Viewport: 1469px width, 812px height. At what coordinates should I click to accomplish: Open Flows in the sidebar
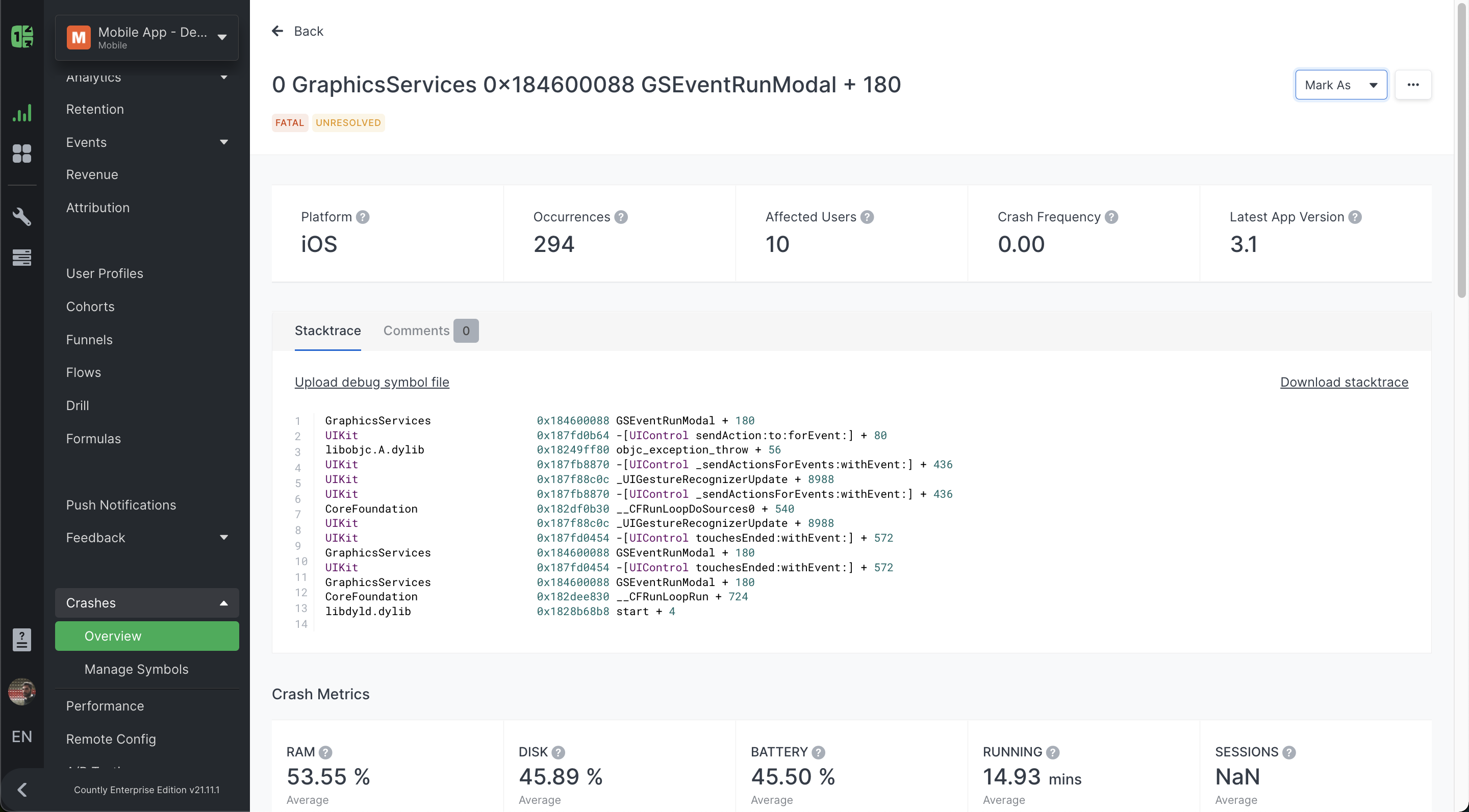pos(83,372)
